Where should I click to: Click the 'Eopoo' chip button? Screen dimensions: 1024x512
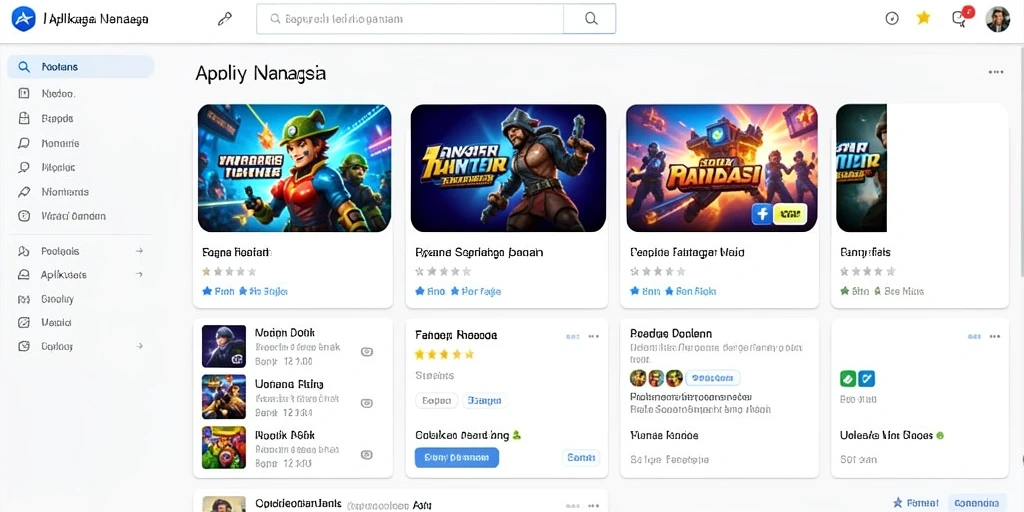click(x=436, y=400)
